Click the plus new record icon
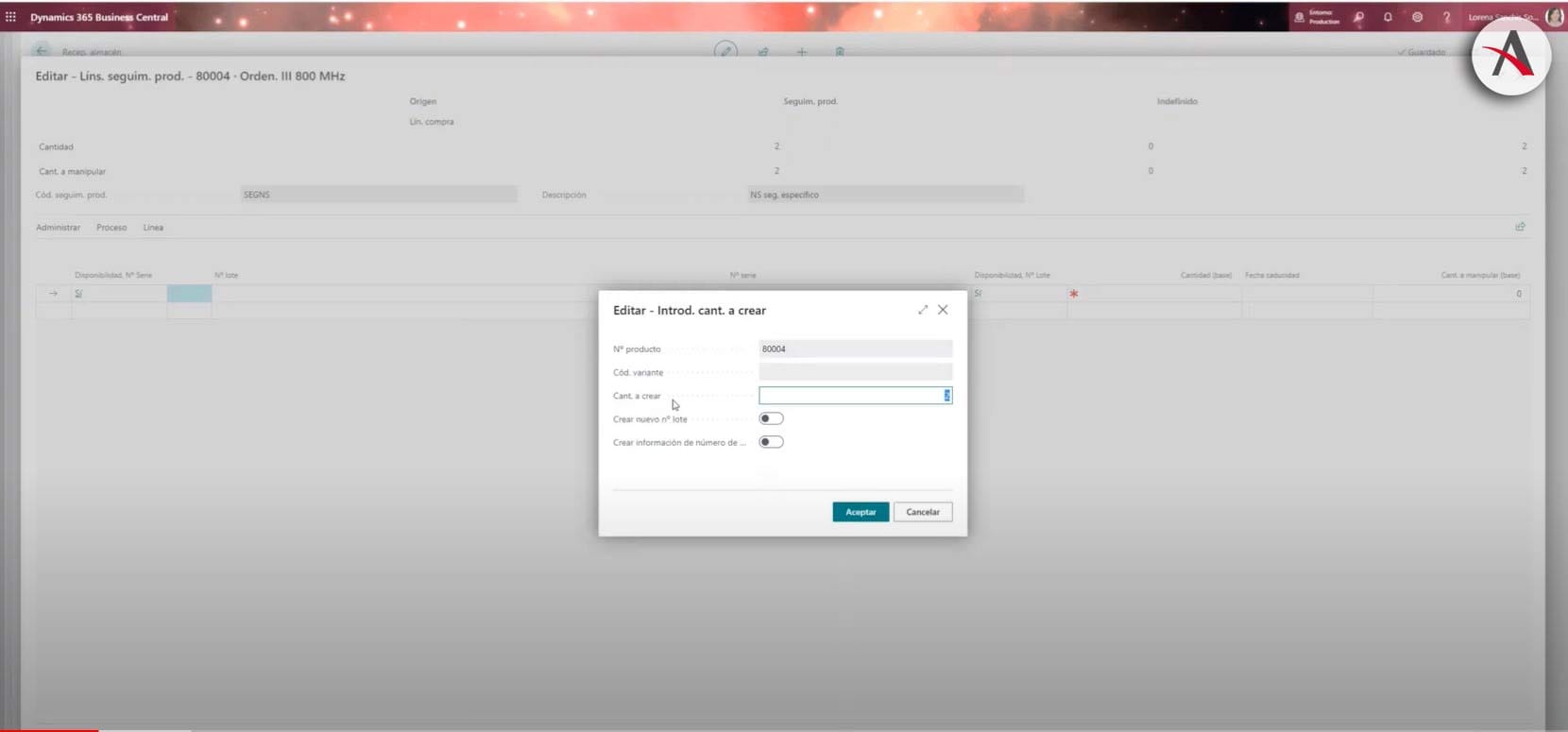Screen dimensions: 1568x732 (801, 52)
